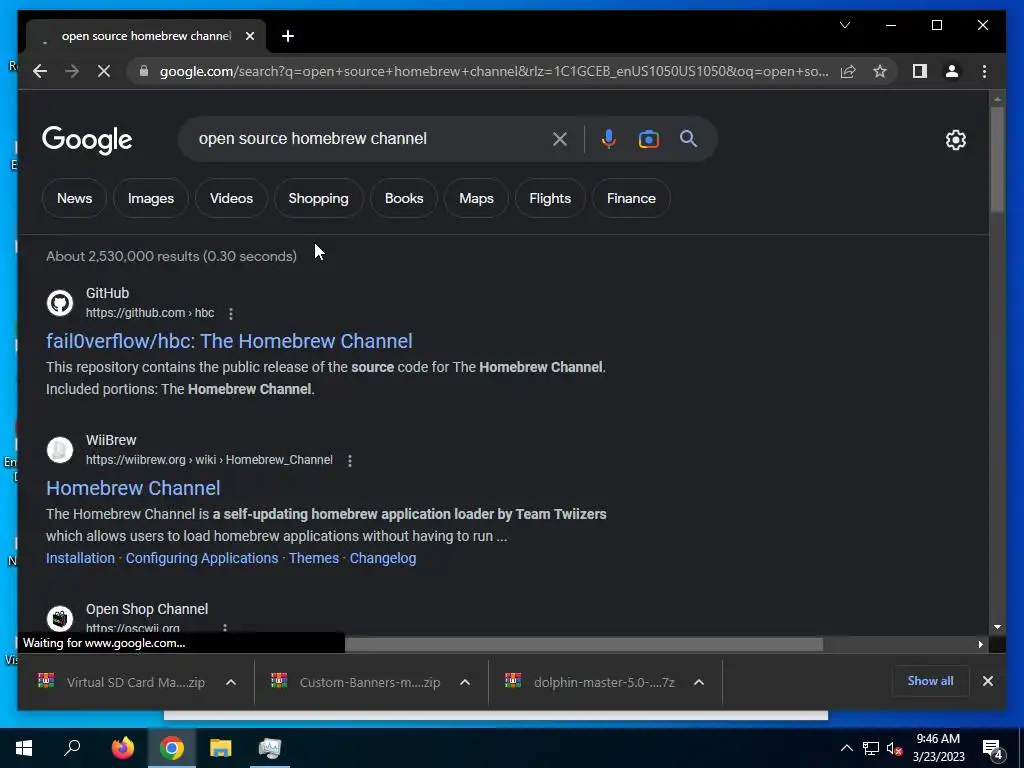Show hidden system tray icons
Screen dimensions: 1024x768
coord(846,748)
